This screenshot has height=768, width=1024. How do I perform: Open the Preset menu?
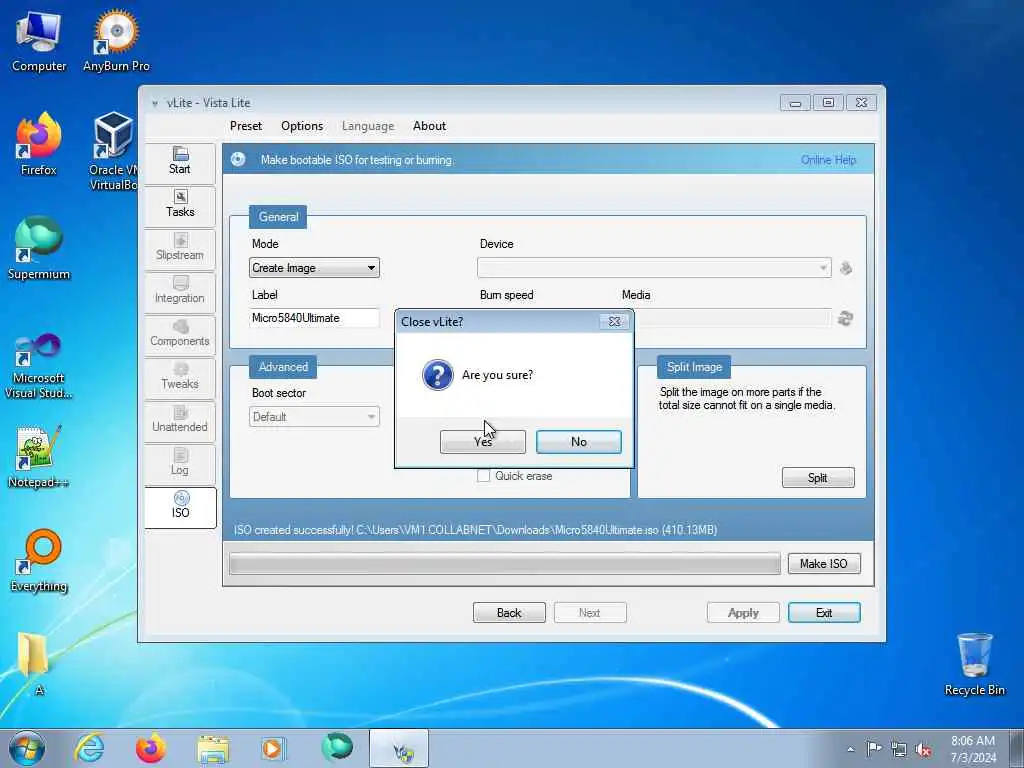pyautogui.click(x=246, y=126)
